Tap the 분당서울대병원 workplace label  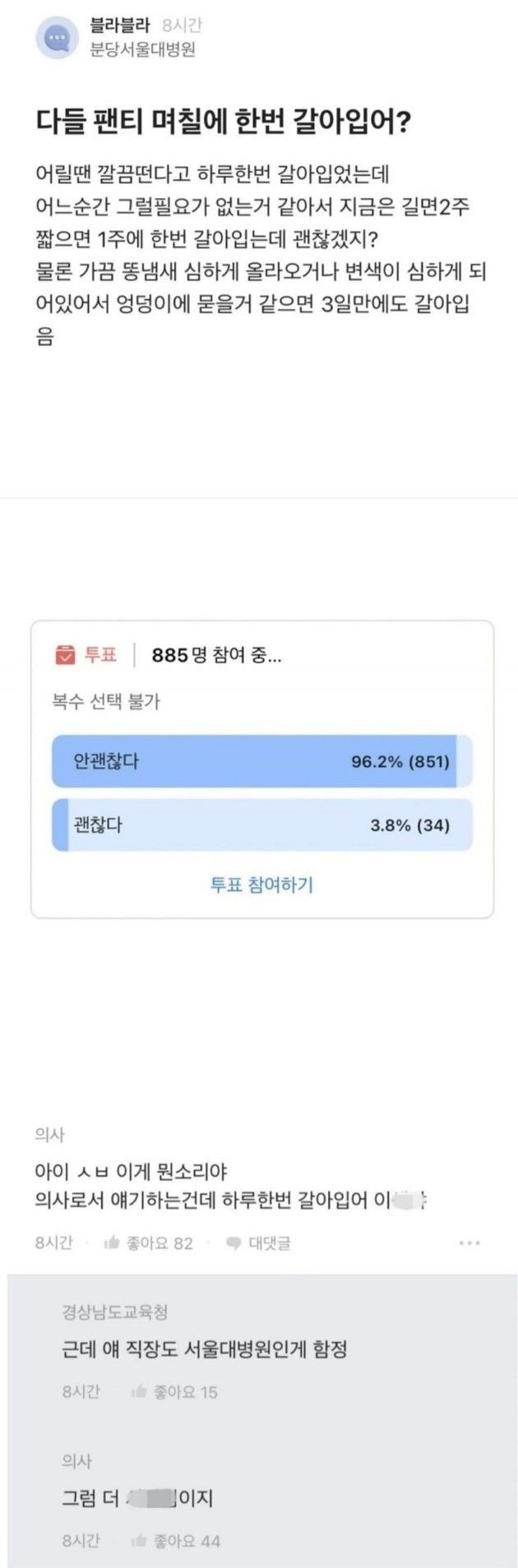click(142, 49)
